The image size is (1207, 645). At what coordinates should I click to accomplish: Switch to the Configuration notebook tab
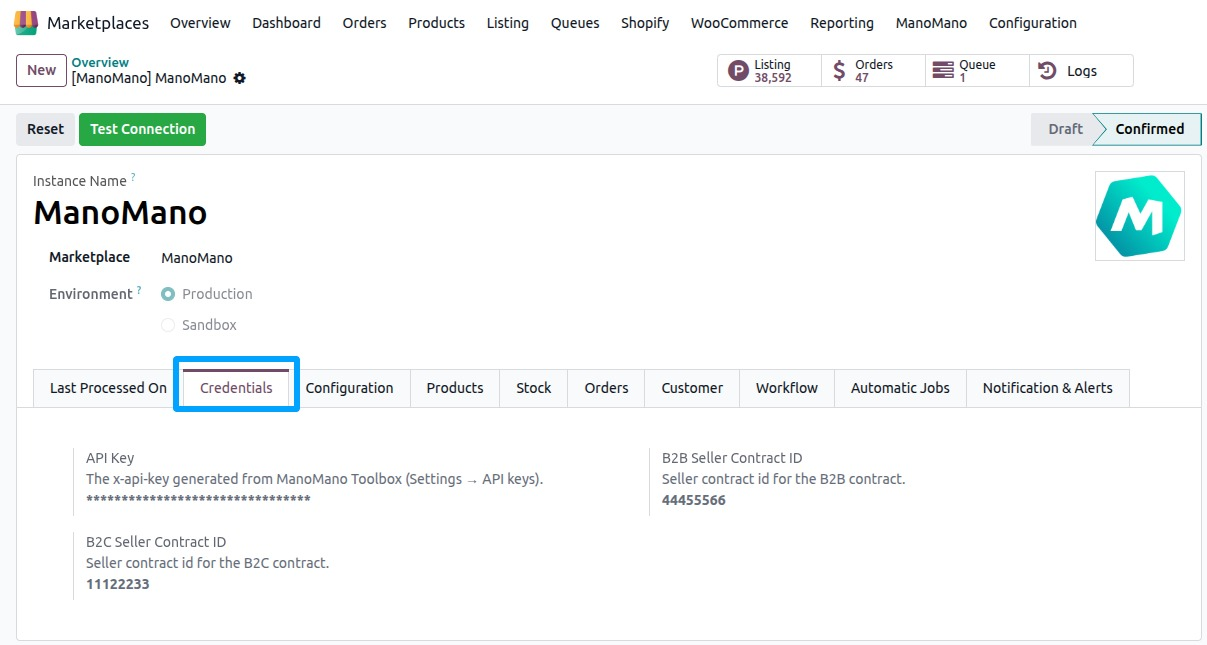(x=349, y=388)
